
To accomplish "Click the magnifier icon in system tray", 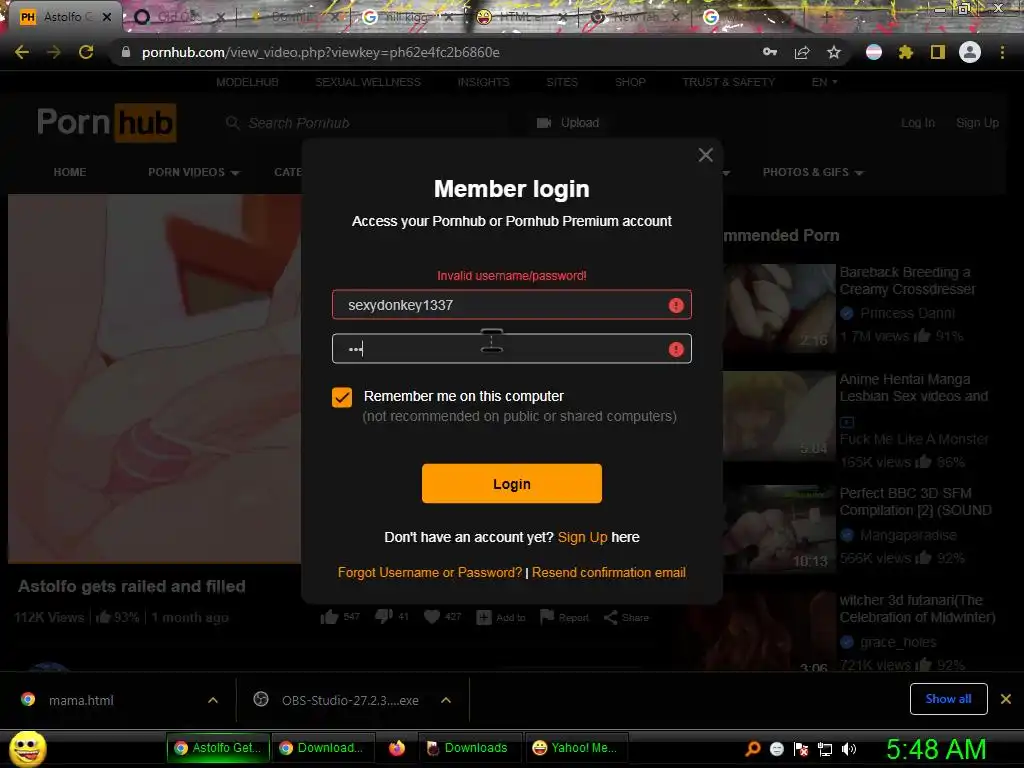I will coord(753,749).
